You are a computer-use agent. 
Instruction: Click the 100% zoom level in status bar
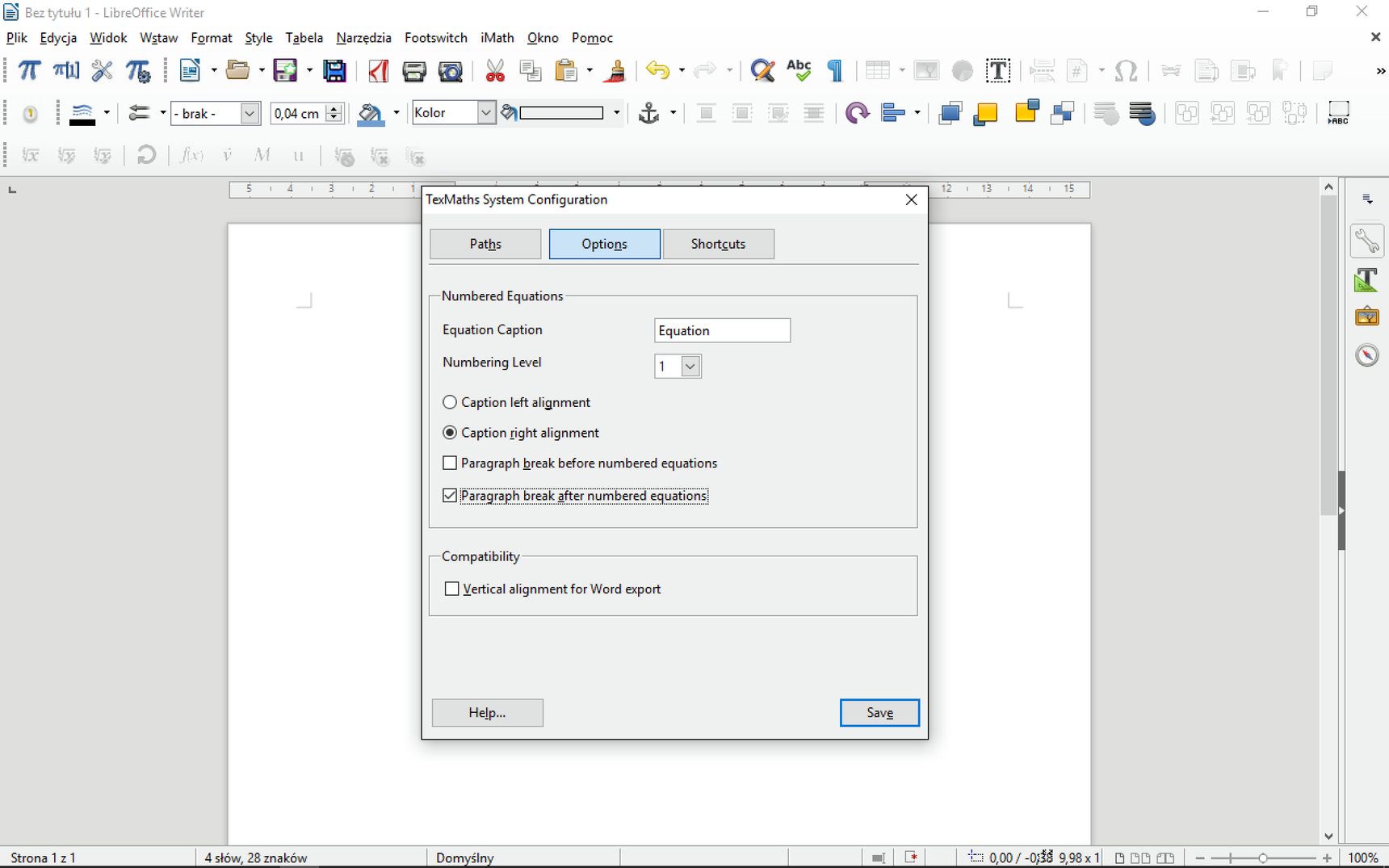point(1363,858)
